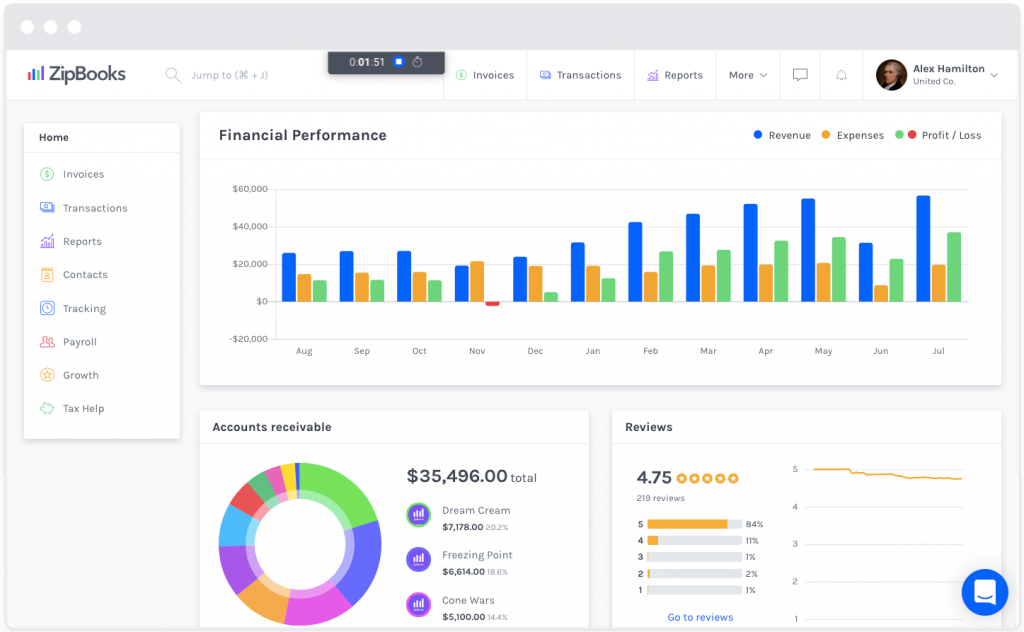
Task: Click the Freezing Point client icon
Action: coord(419,560)
